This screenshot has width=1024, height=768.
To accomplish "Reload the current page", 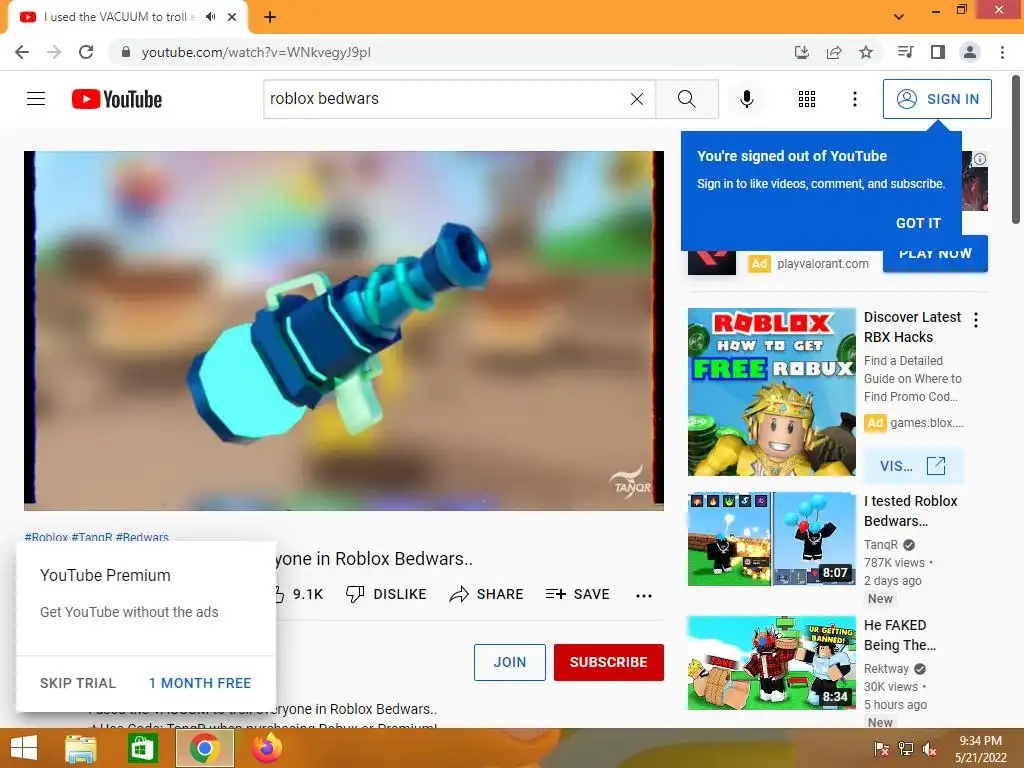I will 86,52.
